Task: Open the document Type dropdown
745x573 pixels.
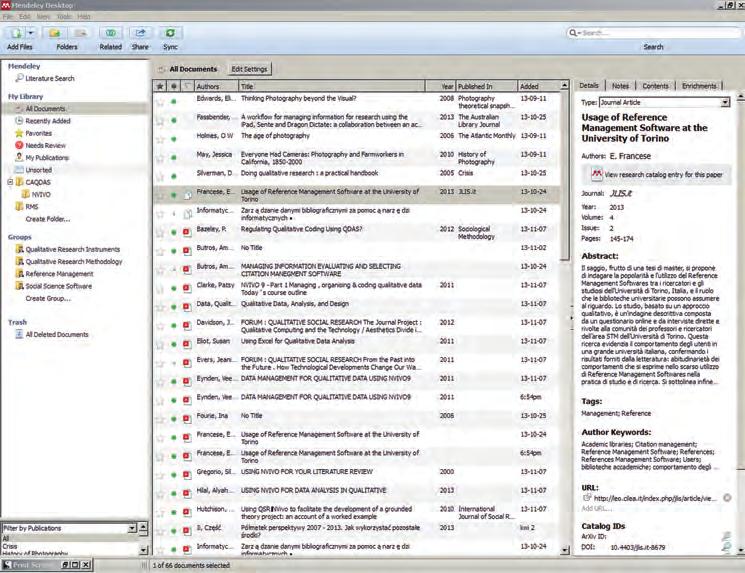Action: click(x=725, y=102)
